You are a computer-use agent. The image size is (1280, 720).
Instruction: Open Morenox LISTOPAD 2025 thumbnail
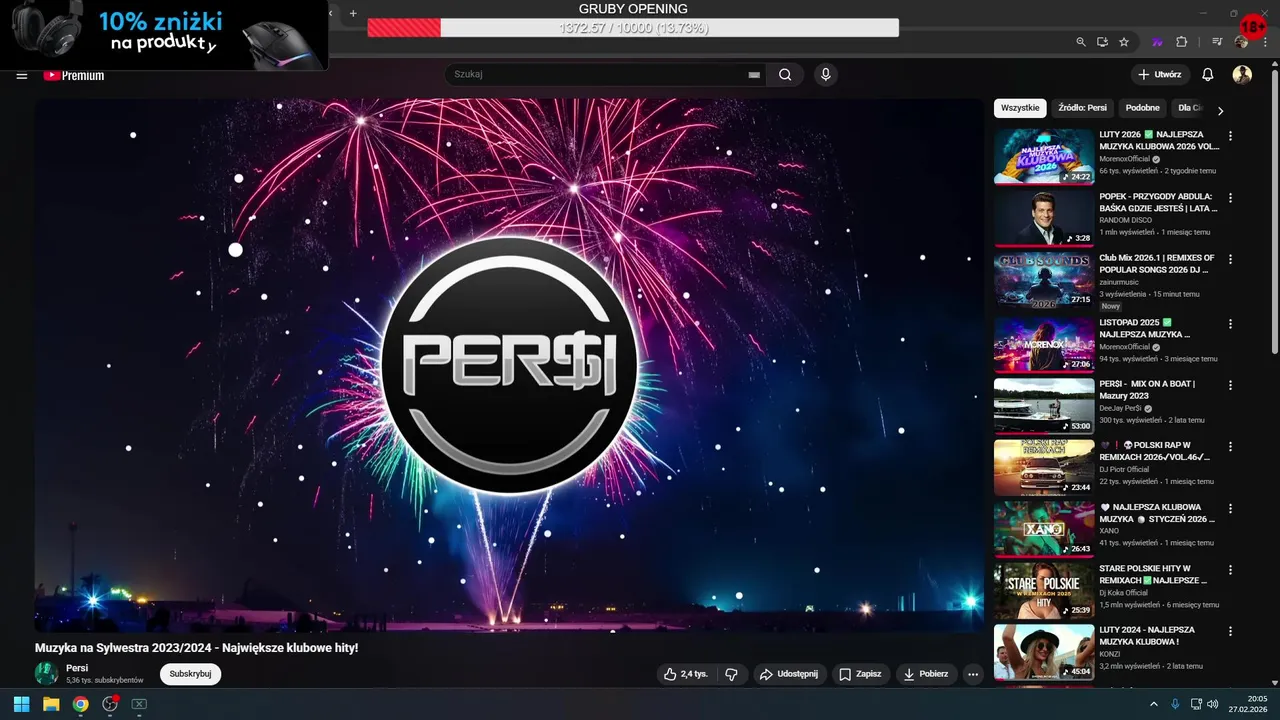pos(1044,344)
